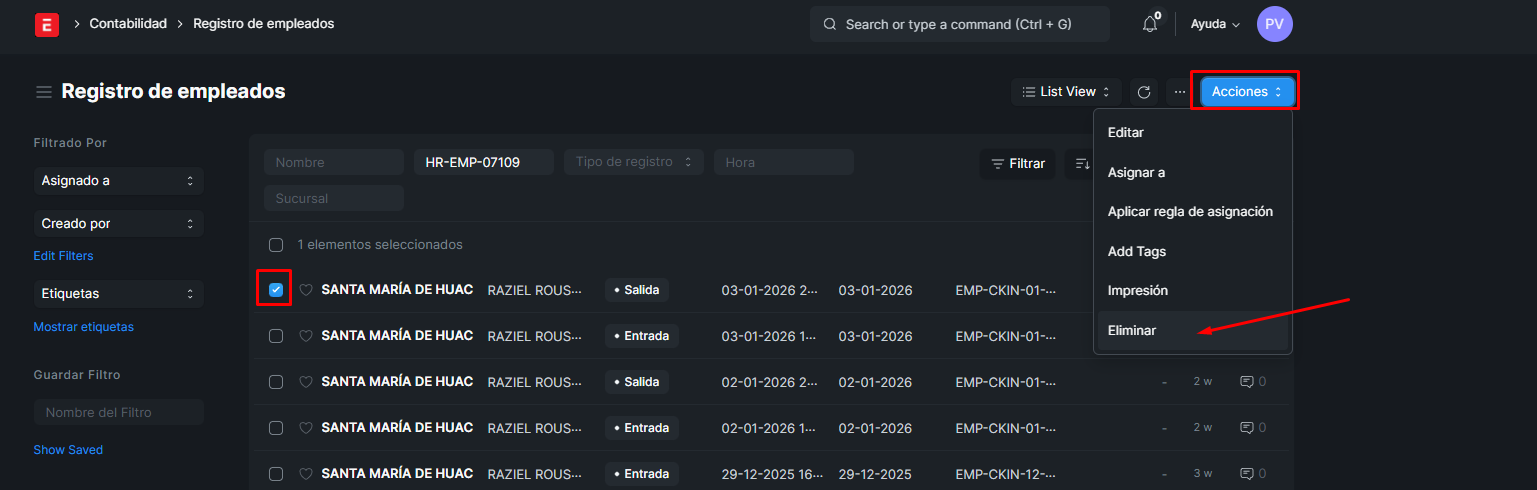Click the refresh list icon

[x=1144, y=92]
